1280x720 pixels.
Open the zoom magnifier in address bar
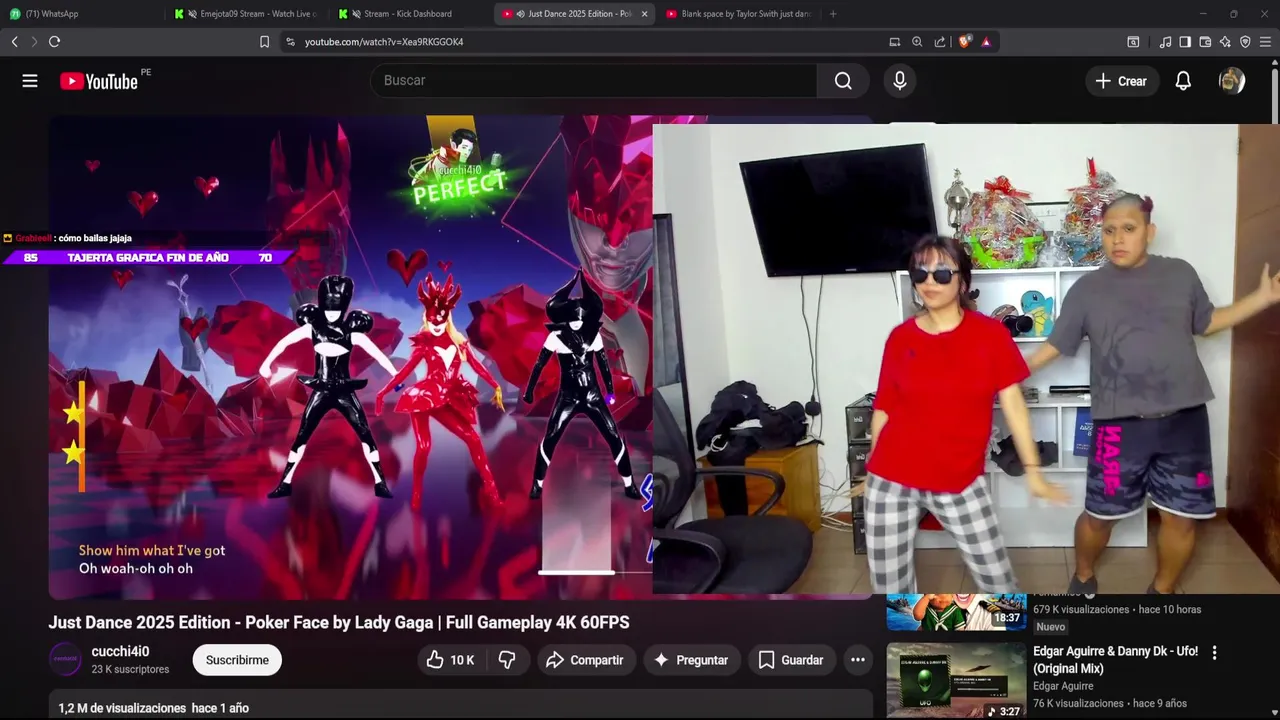pyautogui.click(x=917, y=42)
